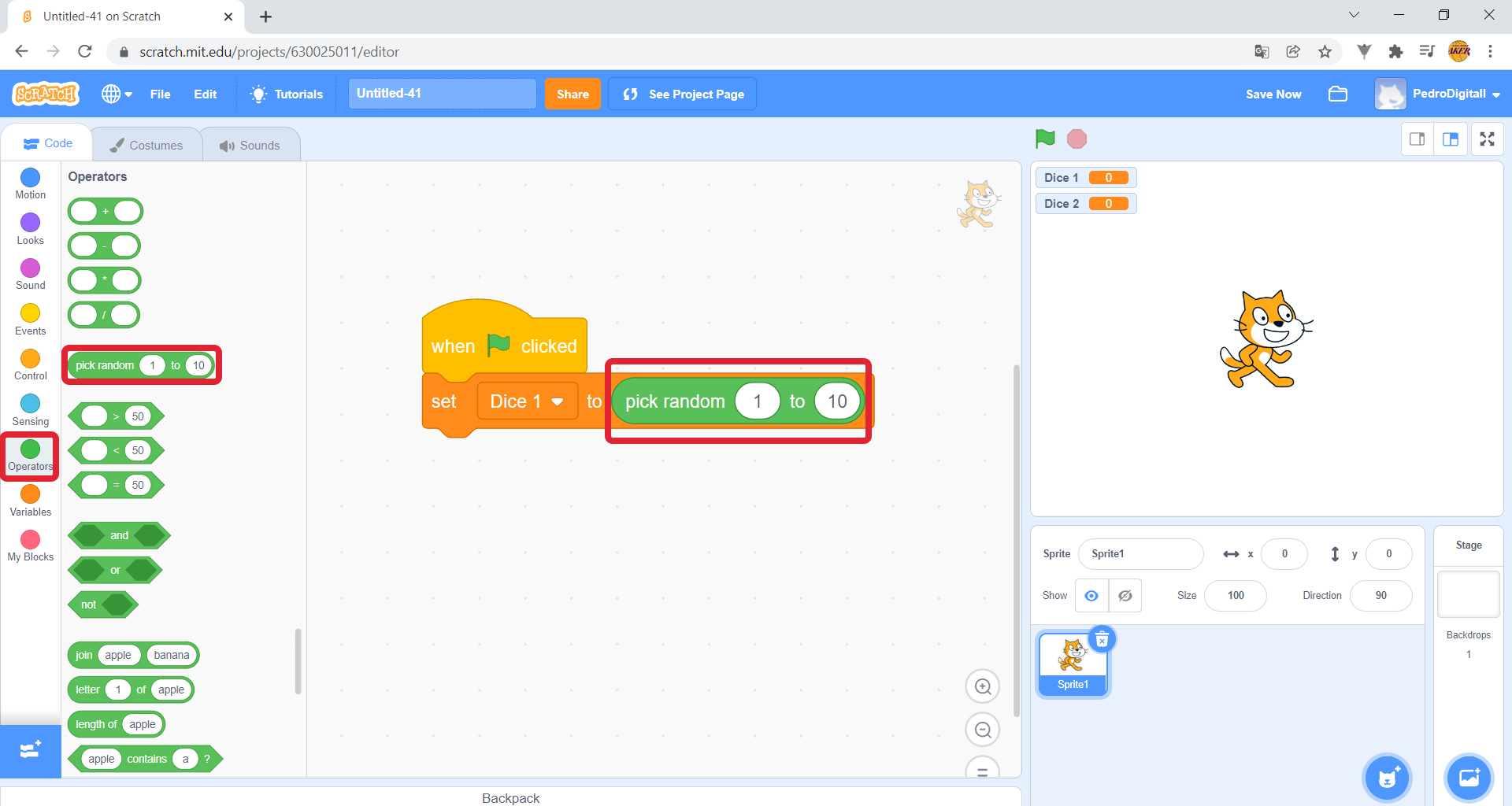Click the sprite y position field
Image resolution: width=1512 pixels, height=806 pixels.
pos(1388,554)
